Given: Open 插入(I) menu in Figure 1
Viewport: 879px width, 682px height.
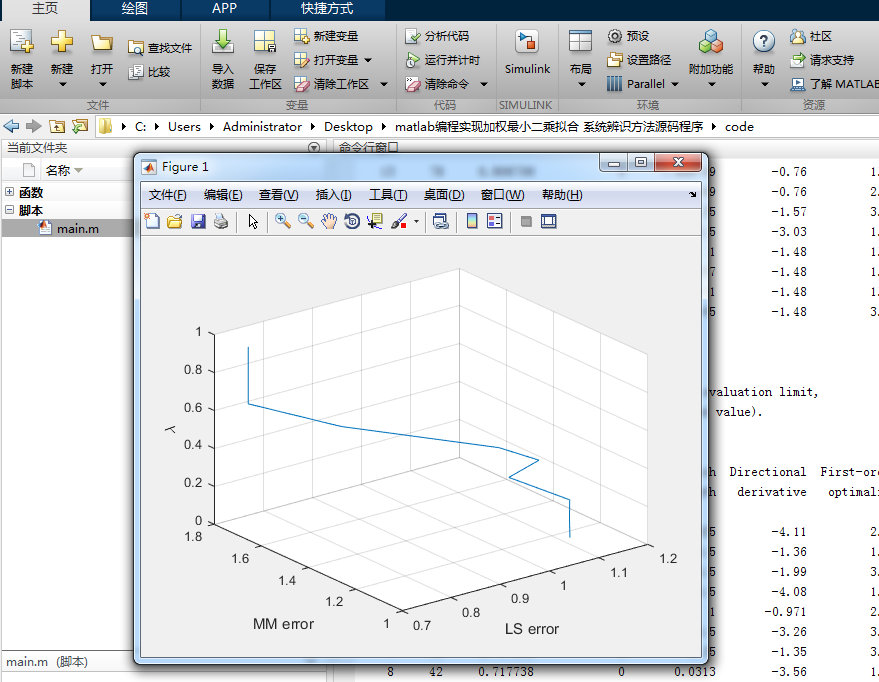Looking at the screenshot, I should [334, 195].
